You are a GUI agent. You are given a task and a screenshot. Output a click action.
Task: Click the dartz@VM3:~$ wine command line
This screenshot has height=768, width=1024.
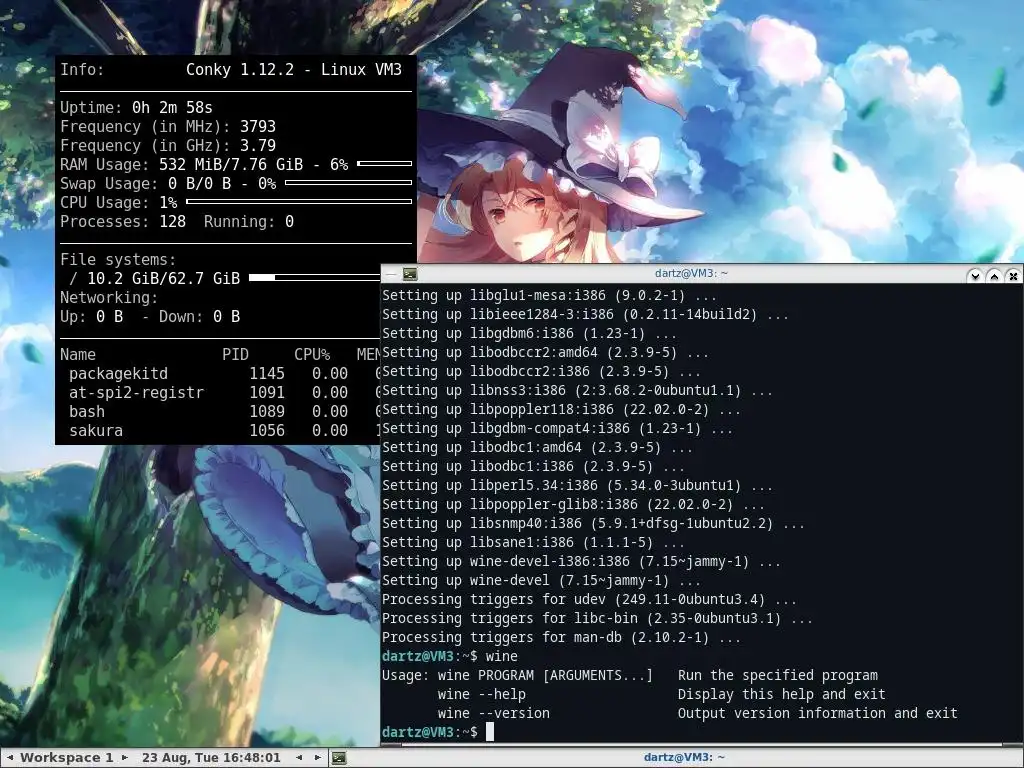pyautogui.click(x=449, y=656)
